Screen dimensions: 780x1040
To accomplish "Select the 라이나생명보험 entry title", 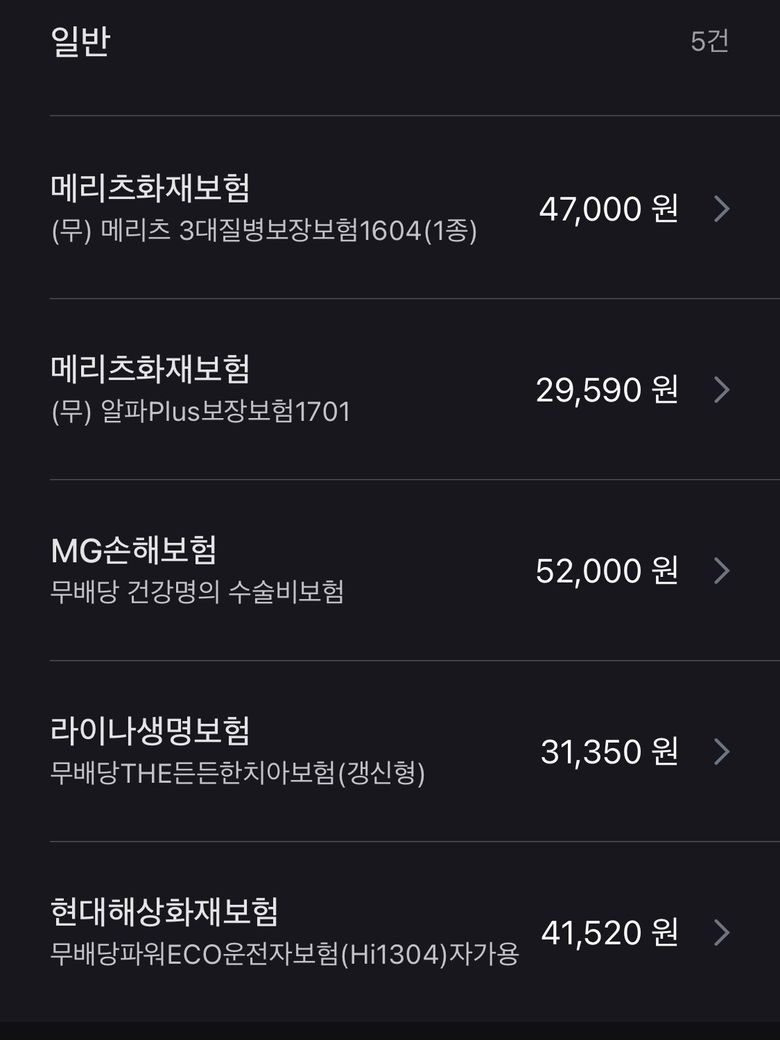I will pos(150,731).
